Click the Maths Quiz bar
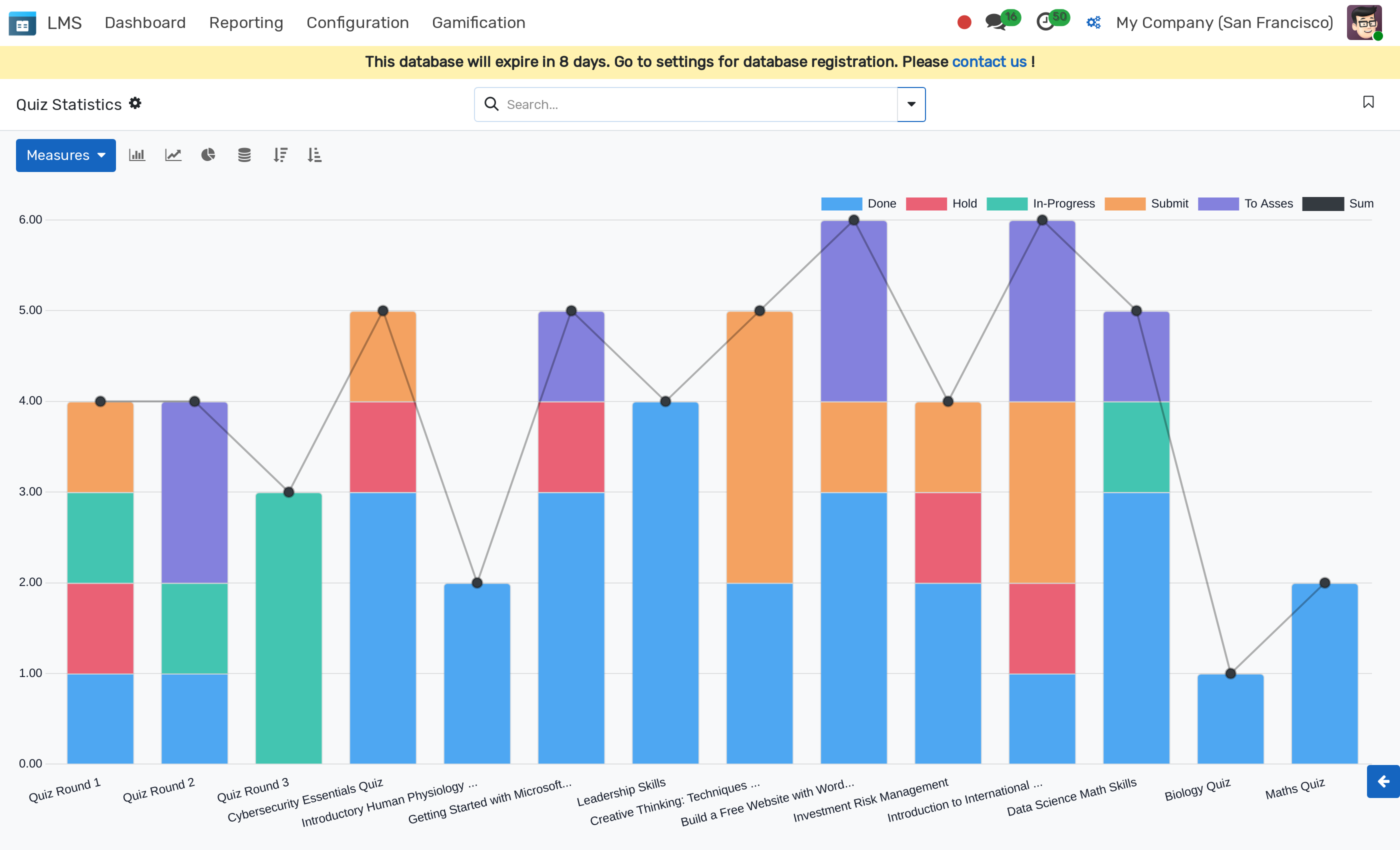 [1325, 673]
